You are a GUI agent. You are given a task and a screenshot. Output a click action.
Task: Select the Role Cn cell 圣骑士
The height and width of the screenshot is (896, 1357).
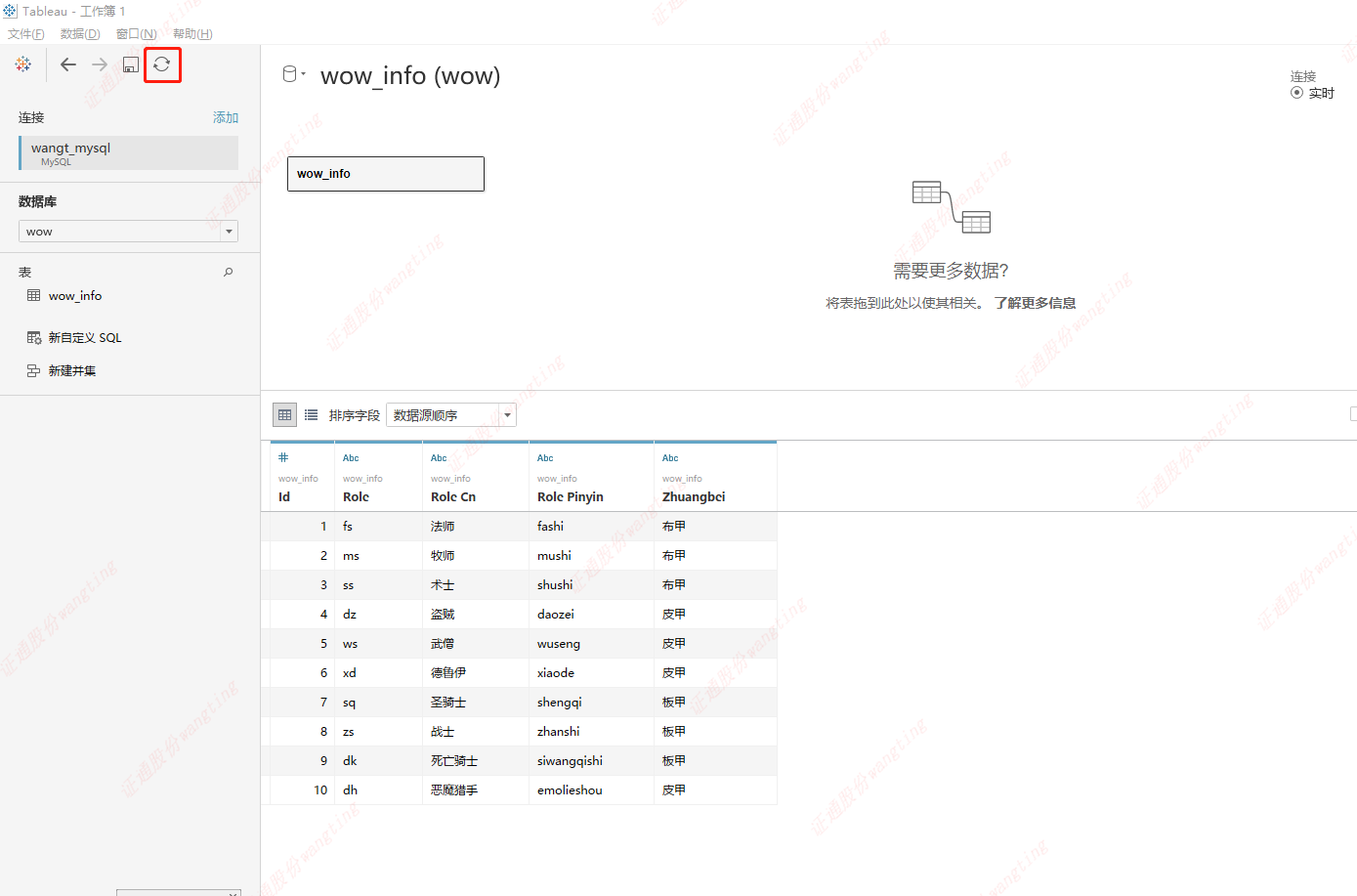coord(476,702)
